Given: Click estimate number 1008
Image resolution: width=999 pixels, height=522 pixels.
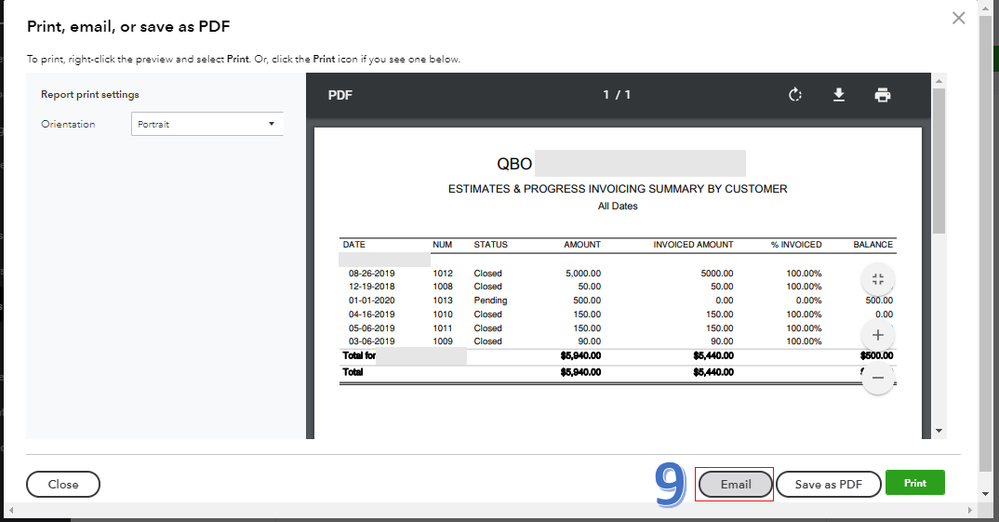Looking at the screenshot, I should pyautogui.click(x=443, y=287).
